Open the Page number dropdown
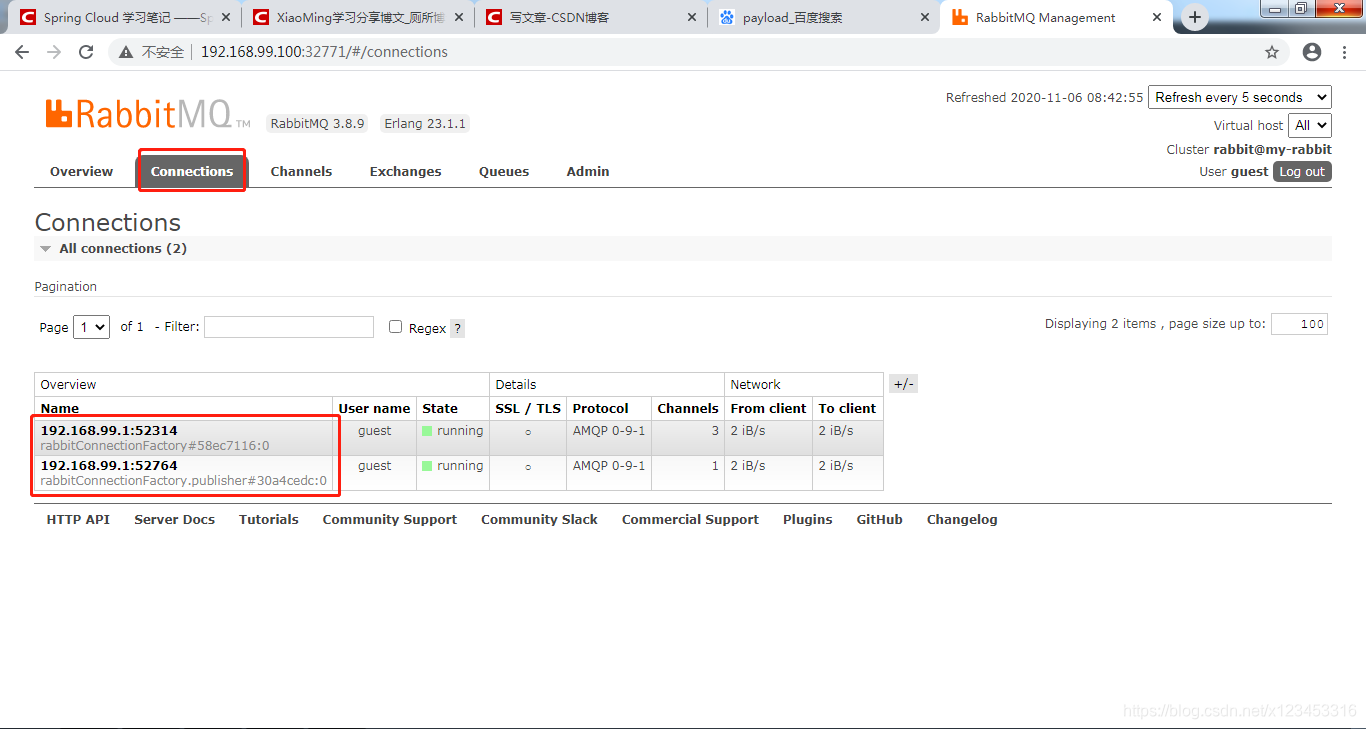The width and height of the screenshot is (1366, 729). click(92, 327)
